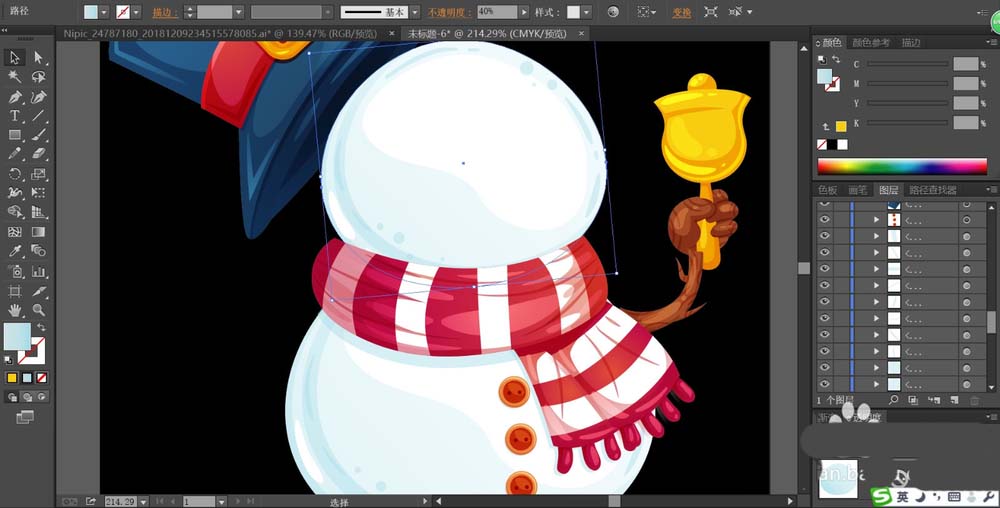This screenshot has height=508, width=1000.
Task: Switch to the 画笔 tab
Action: click(x=858, y=190)
